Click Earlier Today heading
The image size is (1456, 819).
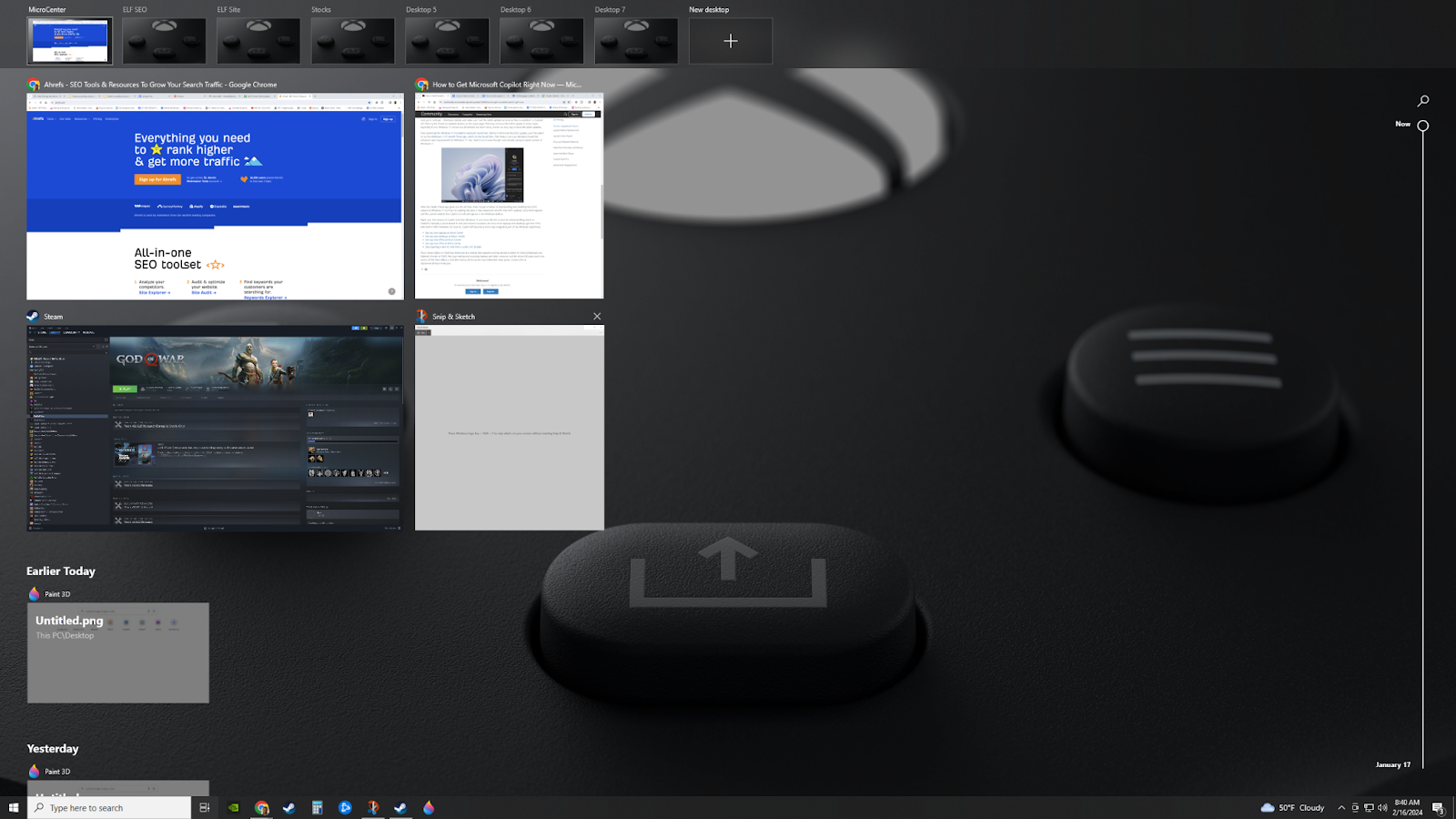click(61, 571)
